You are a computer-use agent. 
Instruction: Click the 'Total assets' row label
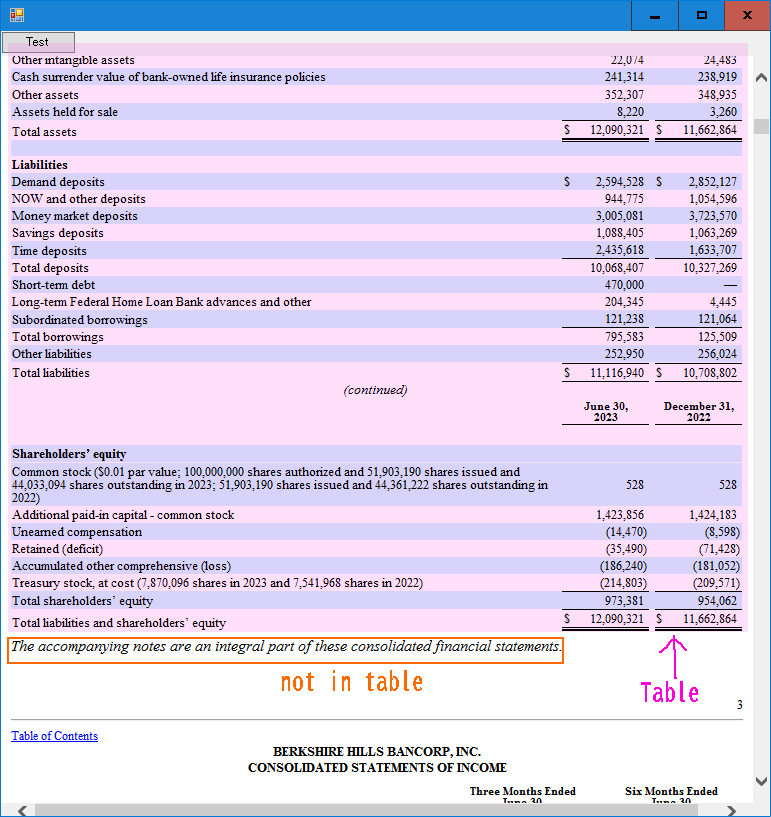pyautogui.click(x=44, y=132)
